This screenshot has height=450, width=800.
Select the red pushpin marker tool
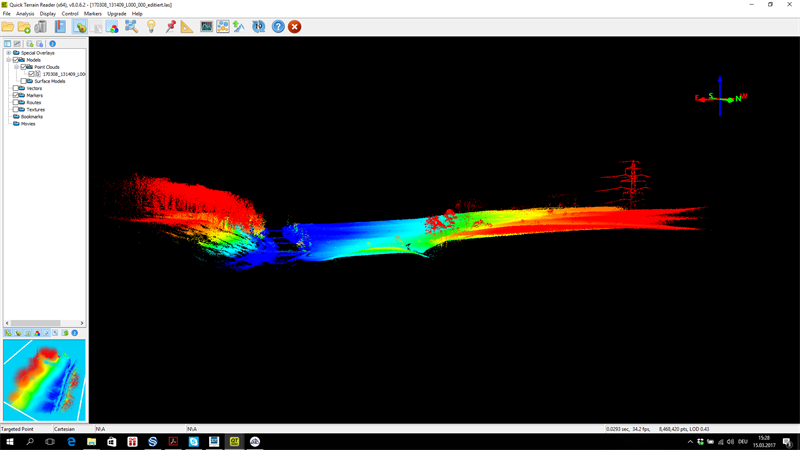pos(170,27)
